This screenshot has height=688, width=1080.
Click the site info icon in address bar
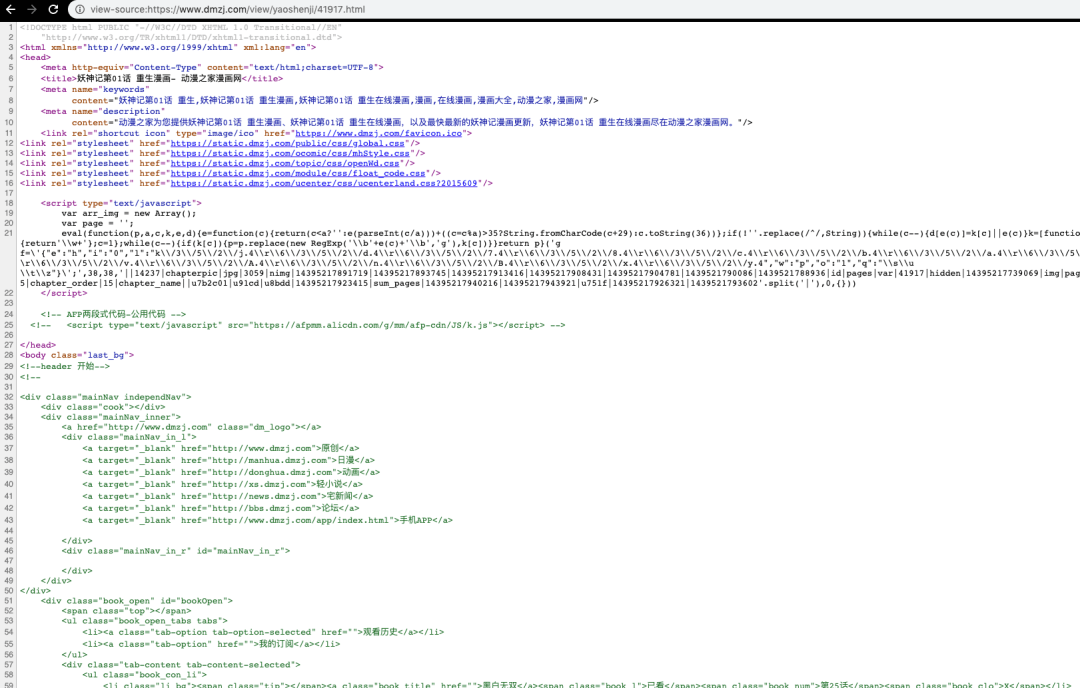click(79, 10)
